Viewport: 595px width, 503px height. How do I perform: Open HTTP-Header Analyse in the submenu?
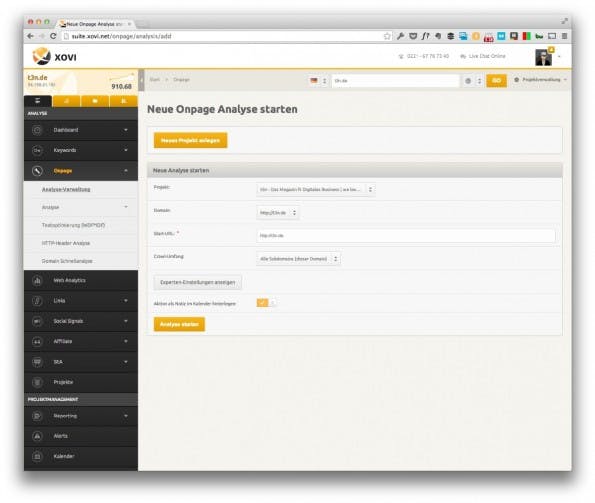(66, 243)
